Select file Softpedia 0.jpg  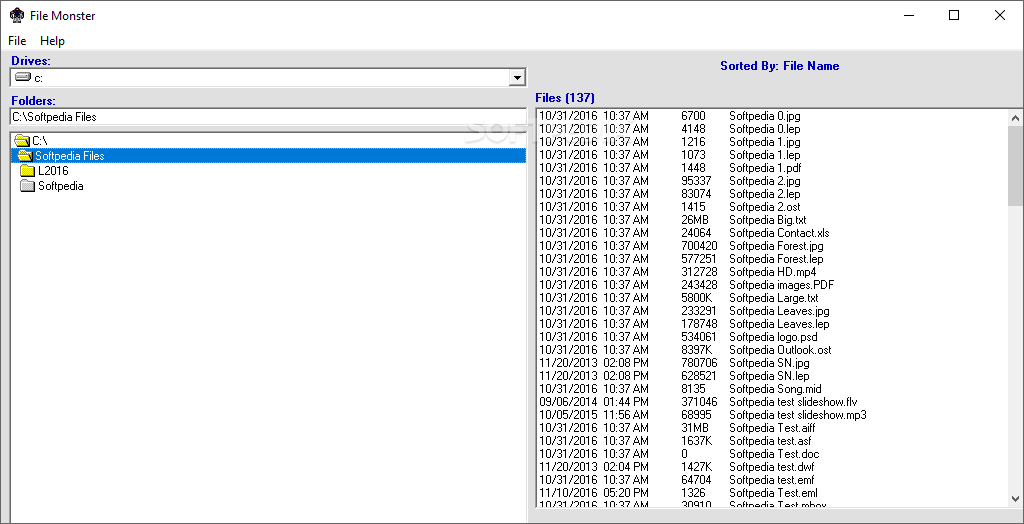point(765,116)
